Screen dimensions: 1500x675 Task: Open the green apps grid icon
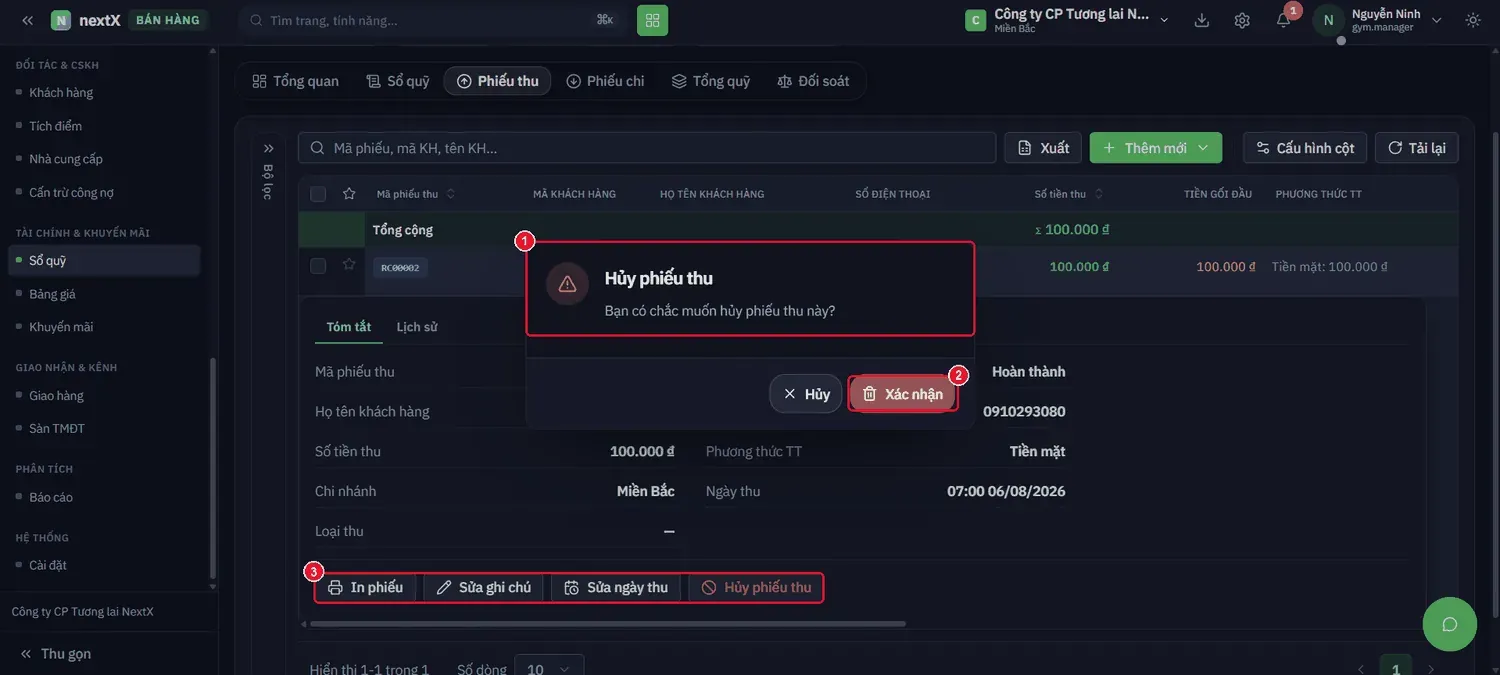point(653,20)
